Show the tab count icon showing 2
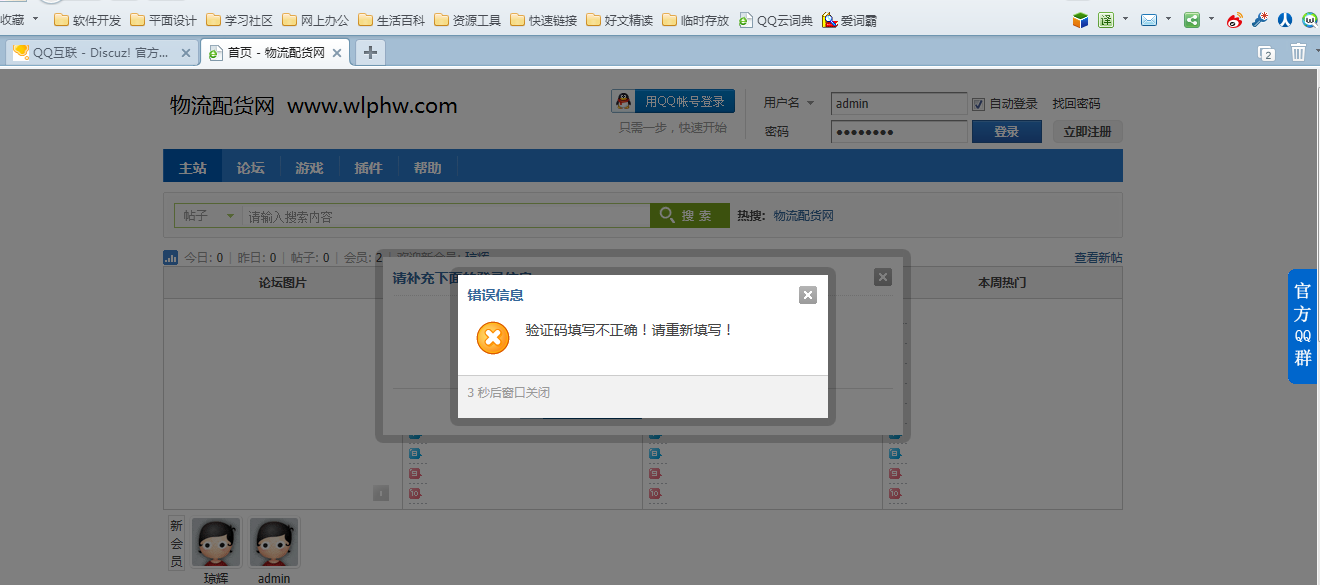The width and height of the screenshot is (1320, 585). [1266, 53]
